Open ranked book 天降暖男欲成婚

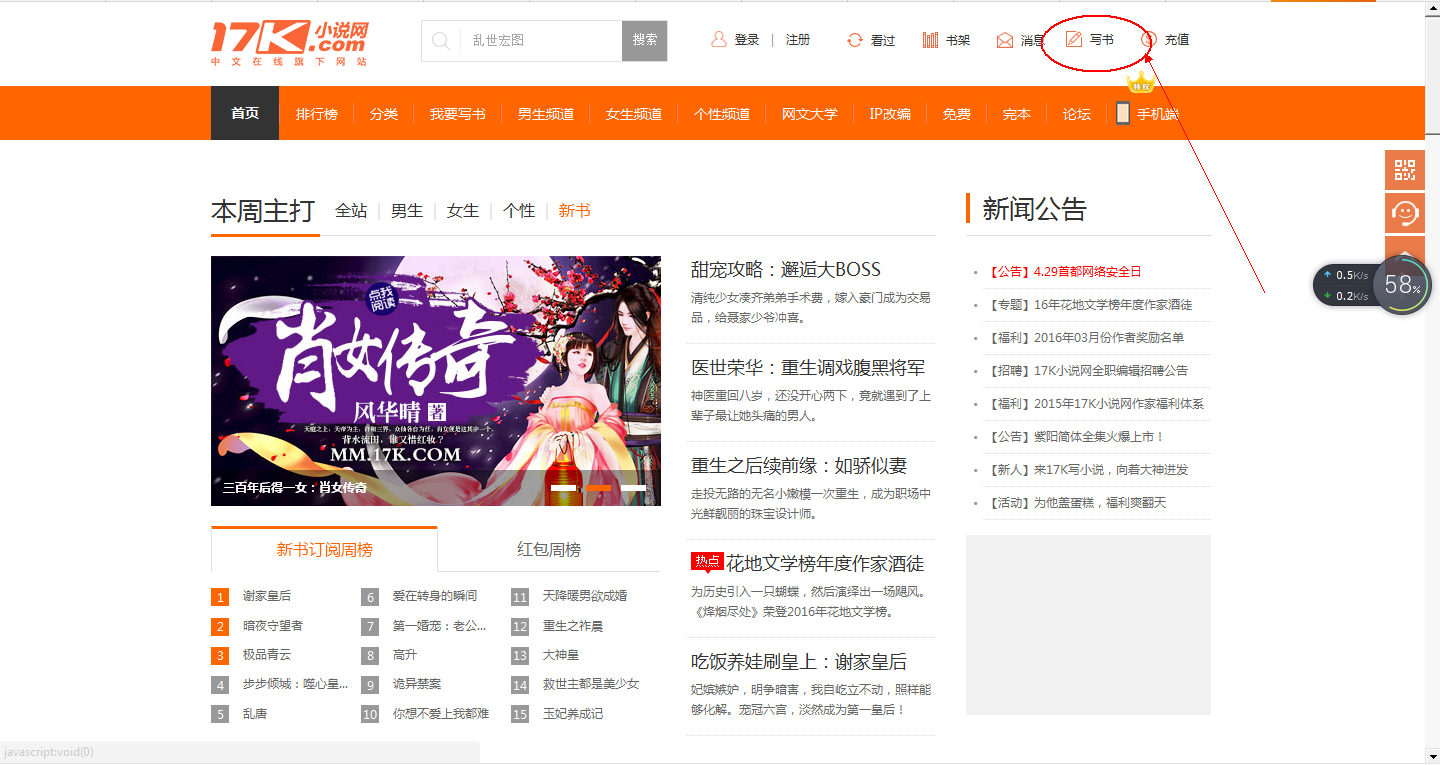click(585, 596)
